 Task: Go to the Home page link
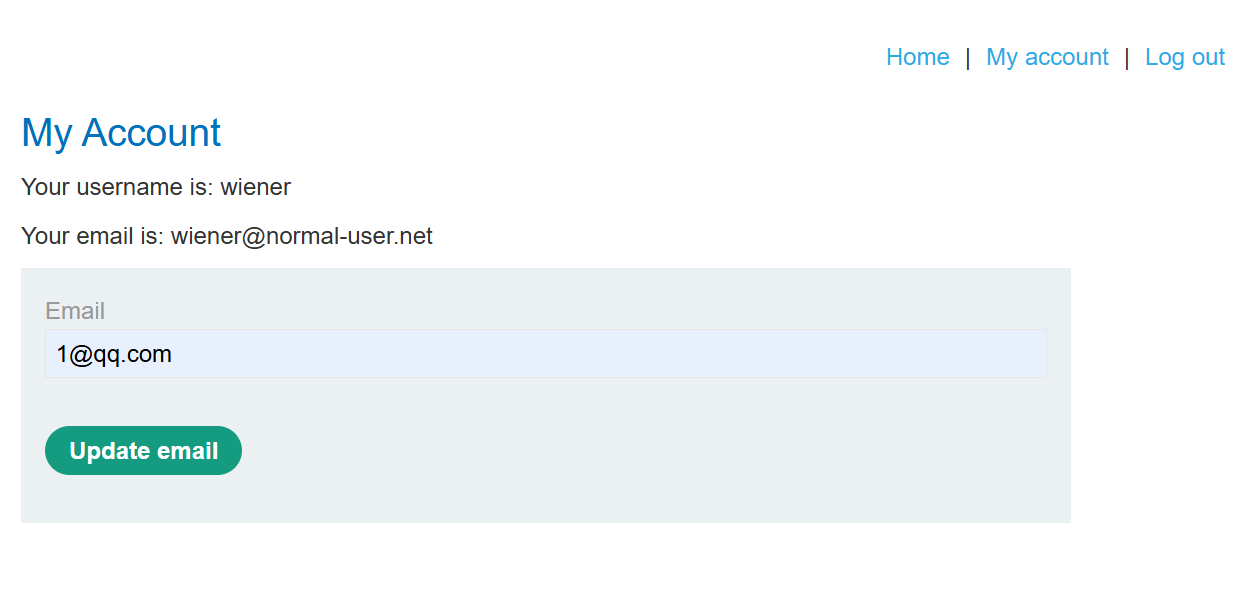[917, 58]
